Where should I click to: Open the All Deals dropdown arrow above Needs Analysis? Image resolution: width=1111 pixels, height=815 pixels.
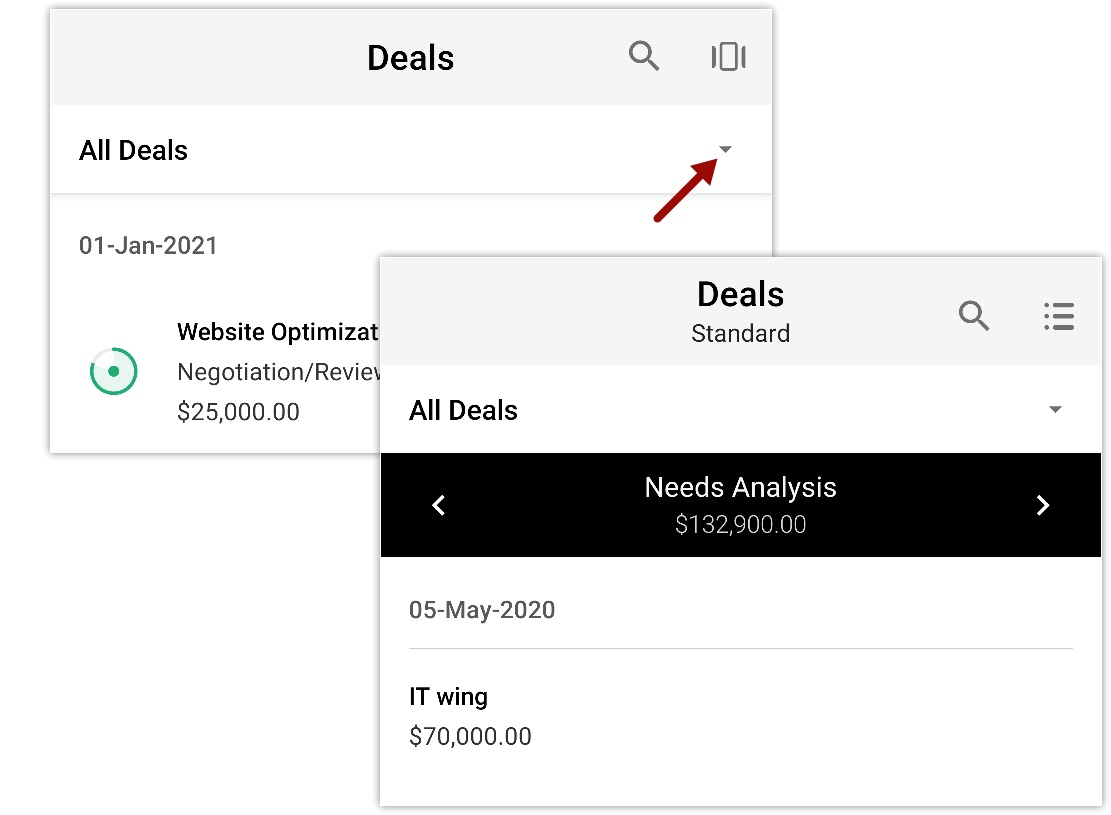1055,410
